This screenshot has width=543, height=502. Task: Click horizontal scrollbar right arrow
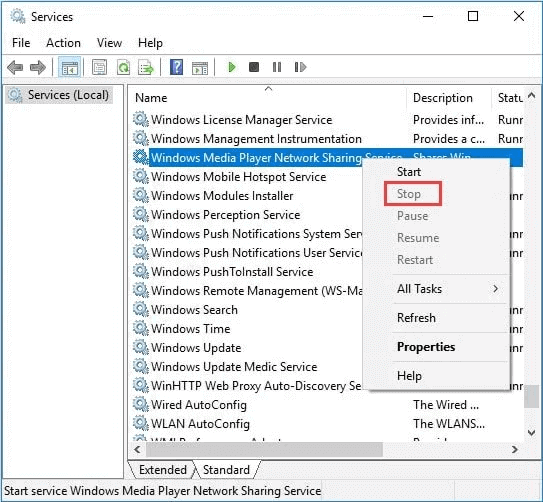tap(515, 449)
